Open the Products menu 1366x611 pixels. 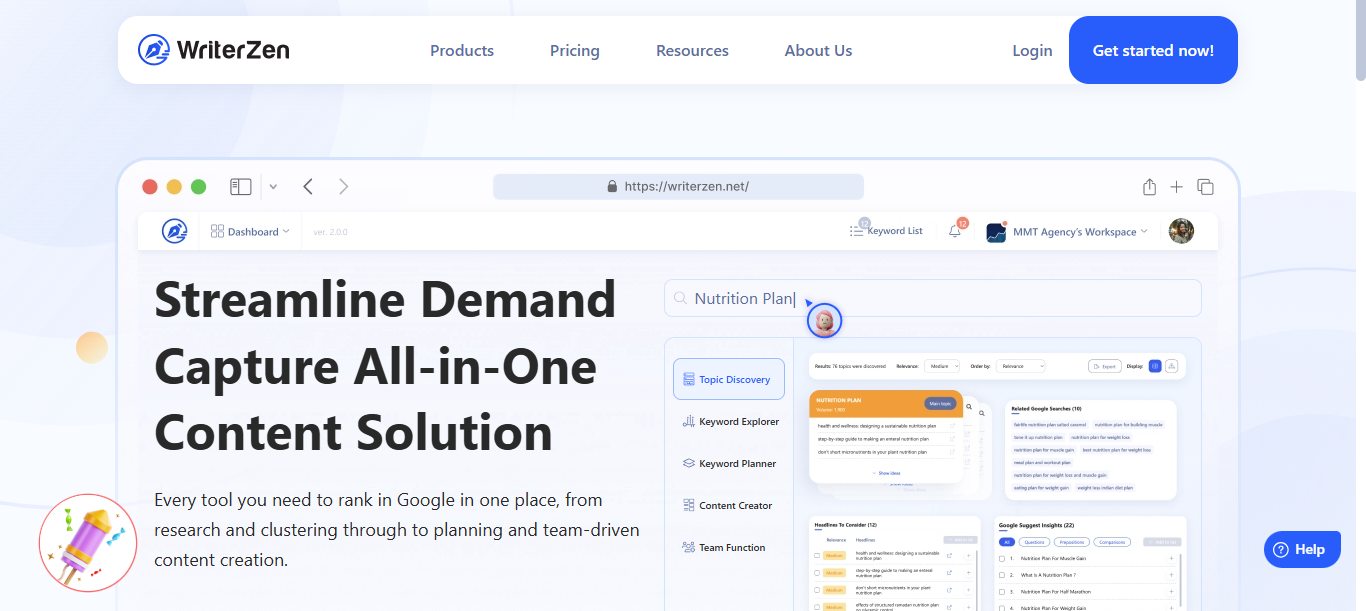pyautogui.click(x=462, y=50)
